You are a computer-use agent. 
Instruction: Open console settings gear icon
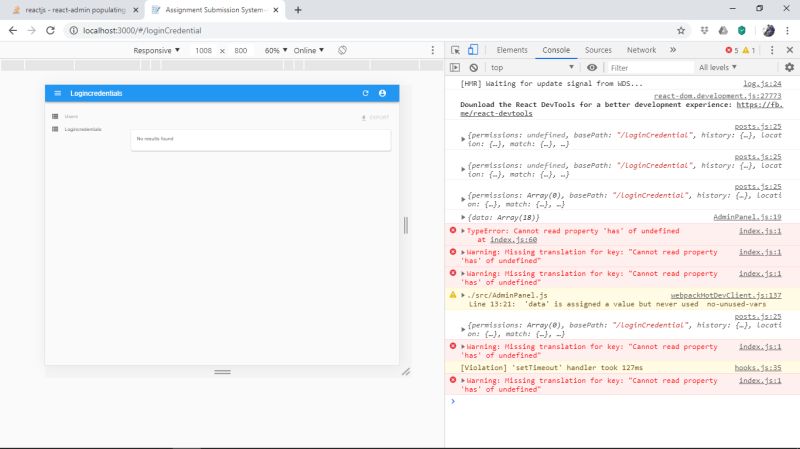[789, 67]
